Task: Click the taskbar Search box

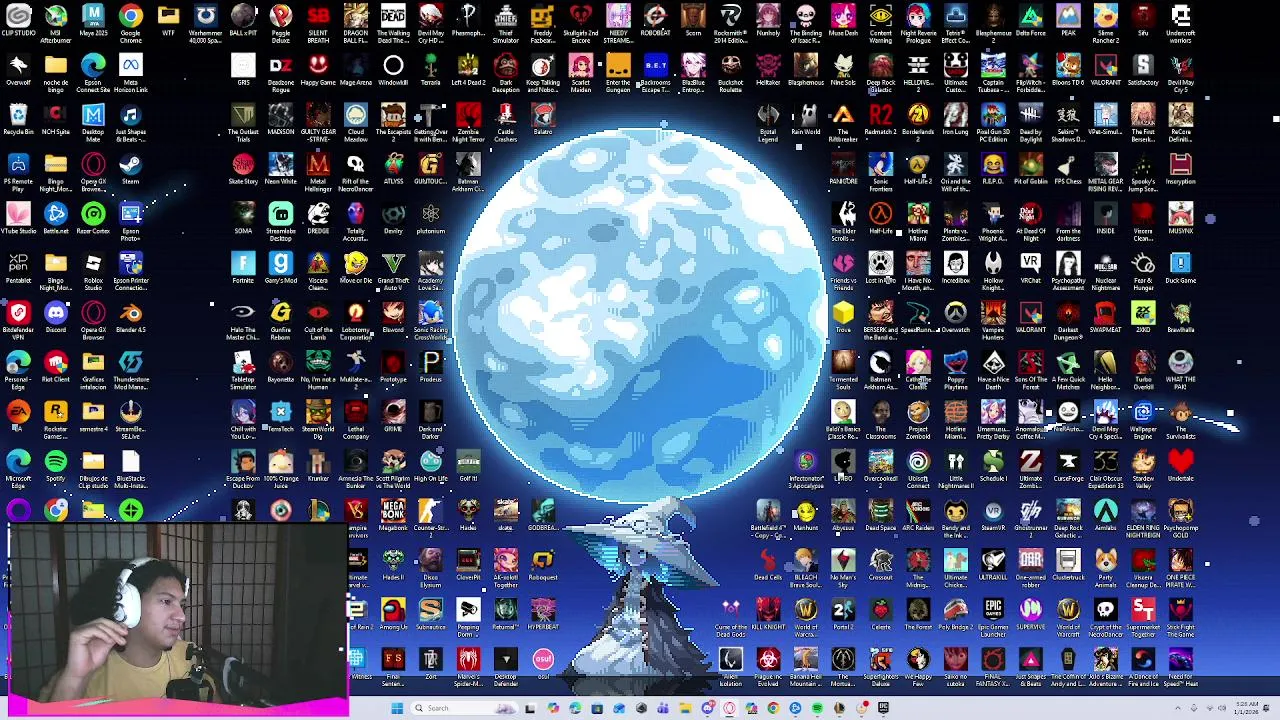Action: point(466,708)
